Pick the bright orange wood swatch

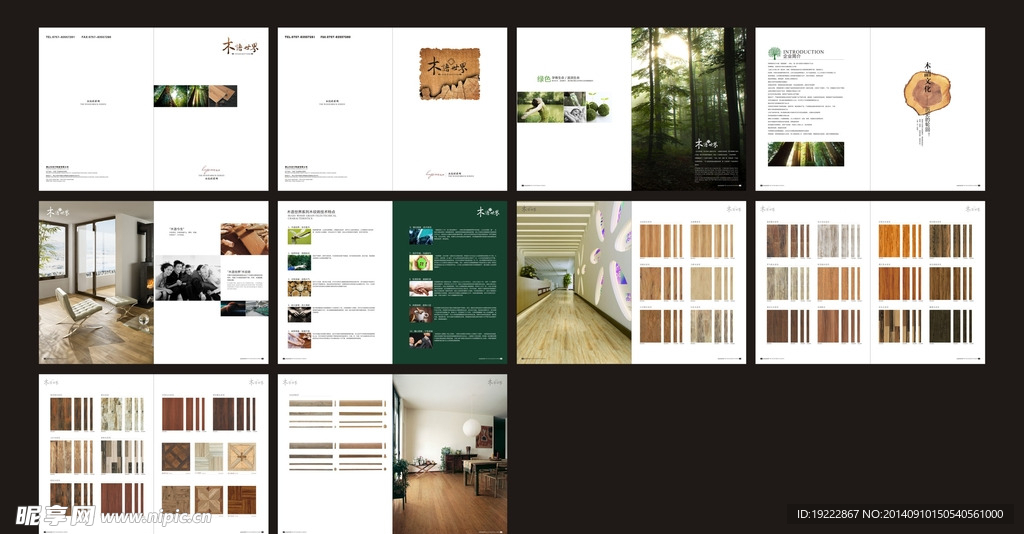(889, 241)
